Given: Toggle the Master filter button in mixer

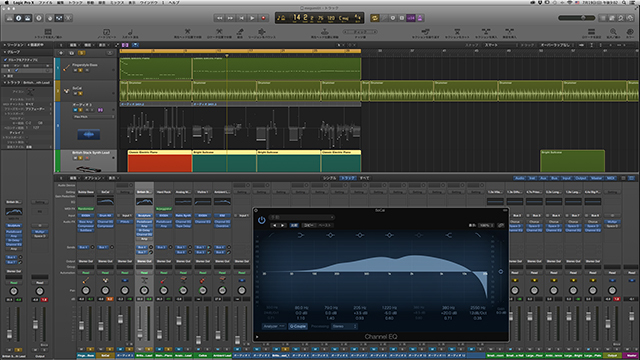Looking at the screenshot, I should (596, 178).
